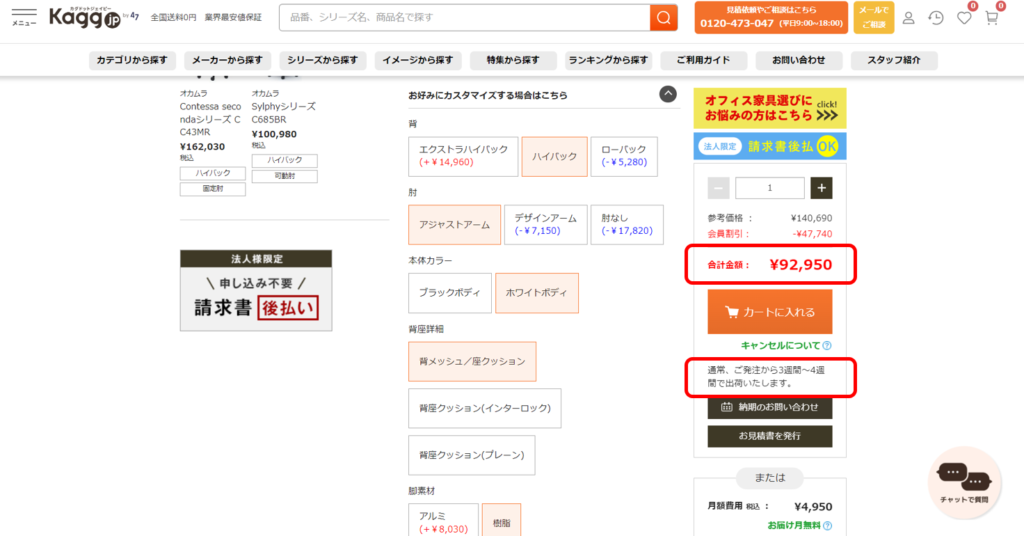The image size is (1024, 536).
Task: Open イメージから探す menu
Action: 418,60
